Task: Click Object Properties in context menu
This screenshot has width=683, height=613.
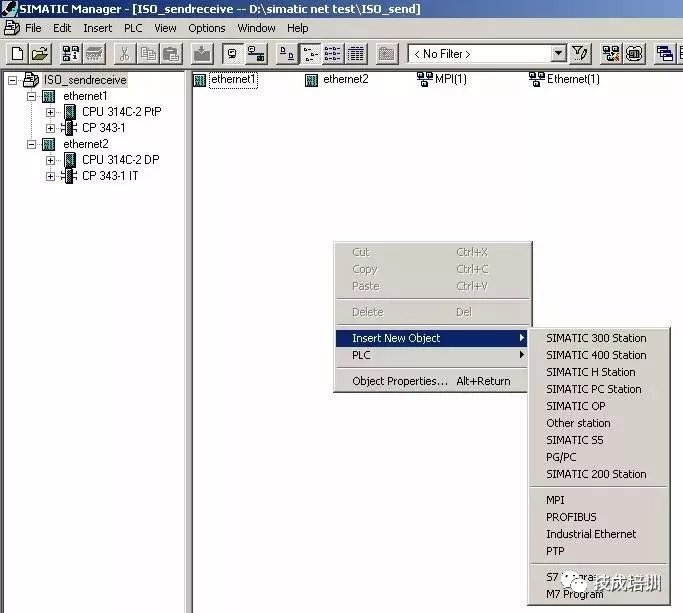Action: point(400,381)
